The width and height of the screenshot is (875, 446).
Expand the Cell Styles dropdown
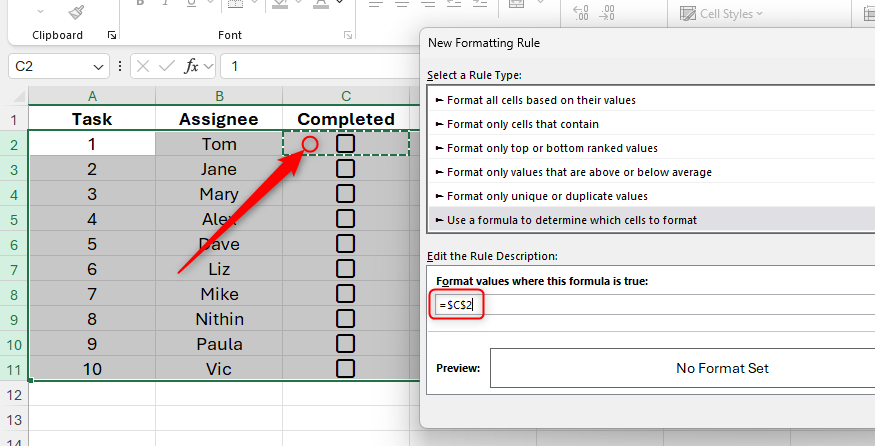click(759, 13)
